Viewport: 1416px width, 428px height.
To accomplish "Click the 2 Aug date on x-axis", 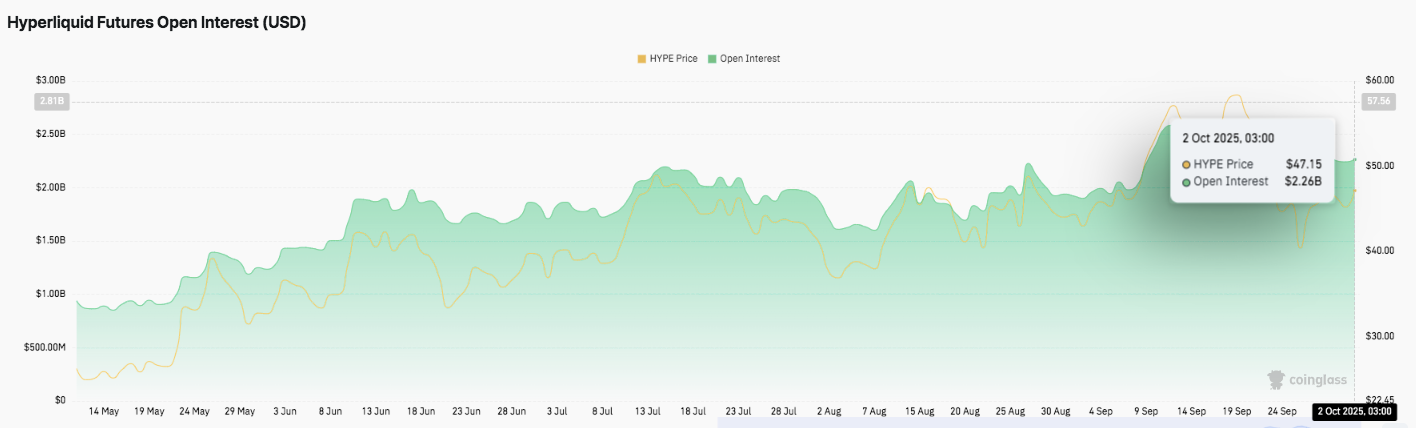I will (829, 411).
